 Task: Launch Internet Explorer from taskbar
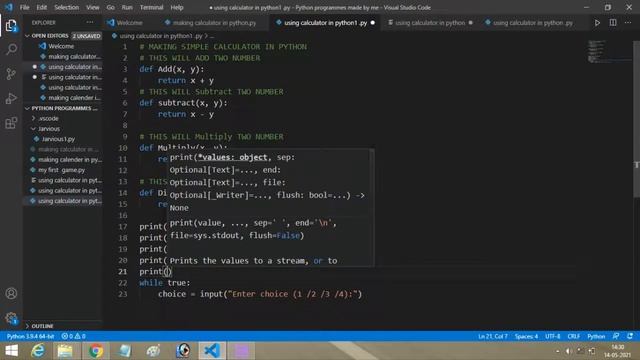coord(38,351)
